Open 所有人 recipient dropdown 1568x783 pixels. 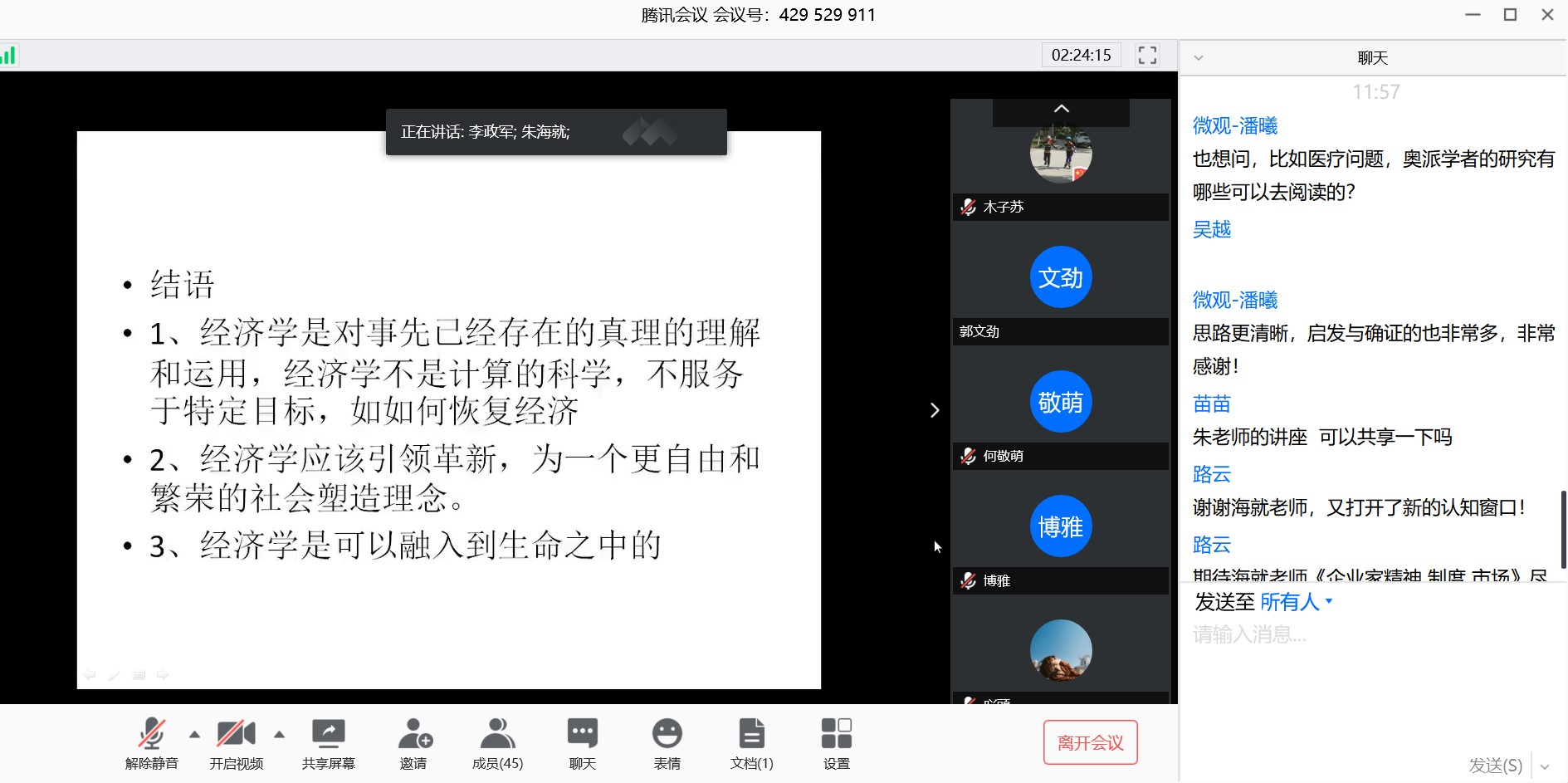point(1295,602)
